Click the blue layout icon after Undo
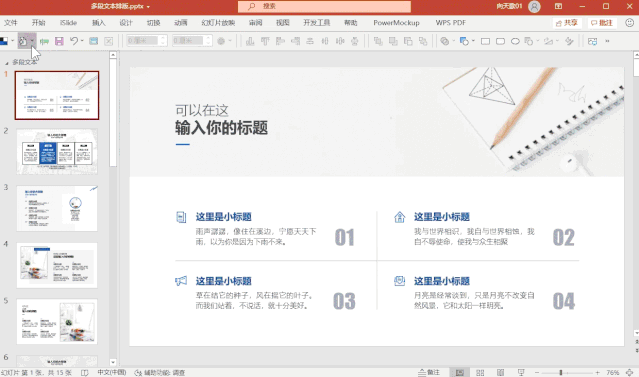The image size is (639, 377). tap(94, 41)
